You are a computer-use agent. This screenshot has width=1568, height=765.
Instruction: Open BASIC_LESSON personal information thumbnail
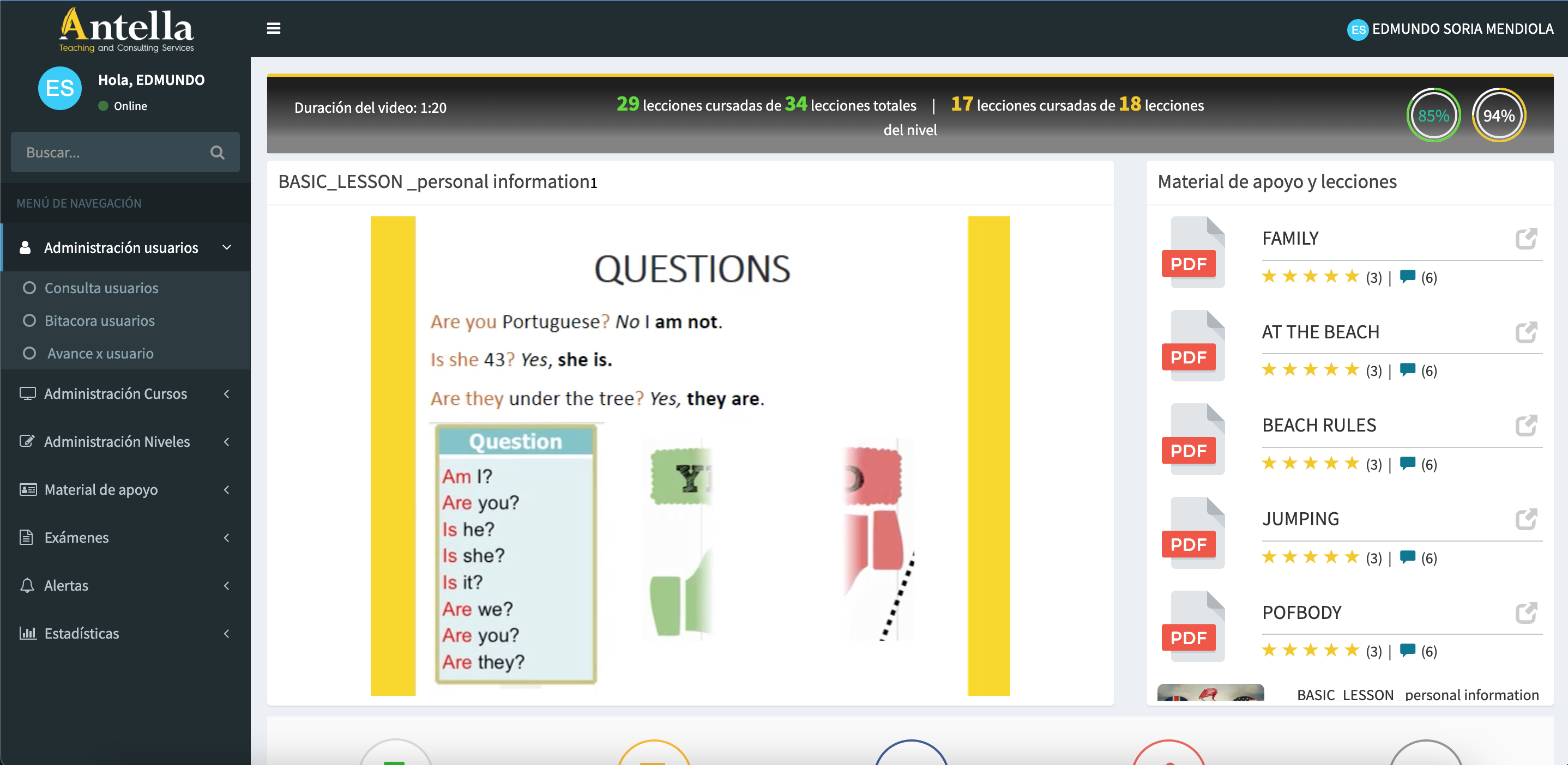(x=1210, y=693)
